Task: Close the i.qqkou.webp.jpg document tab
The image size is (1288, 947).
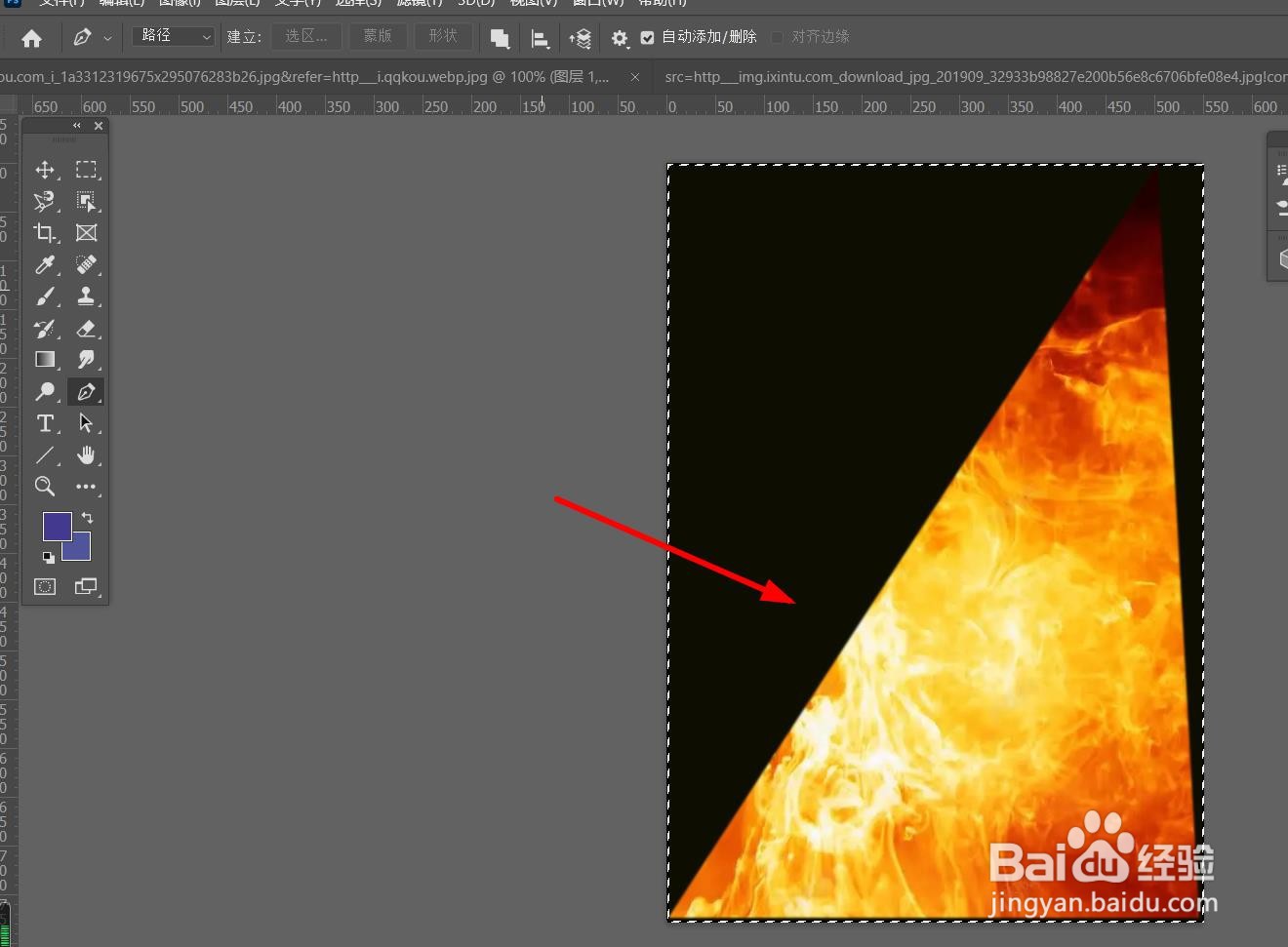Action: point(635,76)
